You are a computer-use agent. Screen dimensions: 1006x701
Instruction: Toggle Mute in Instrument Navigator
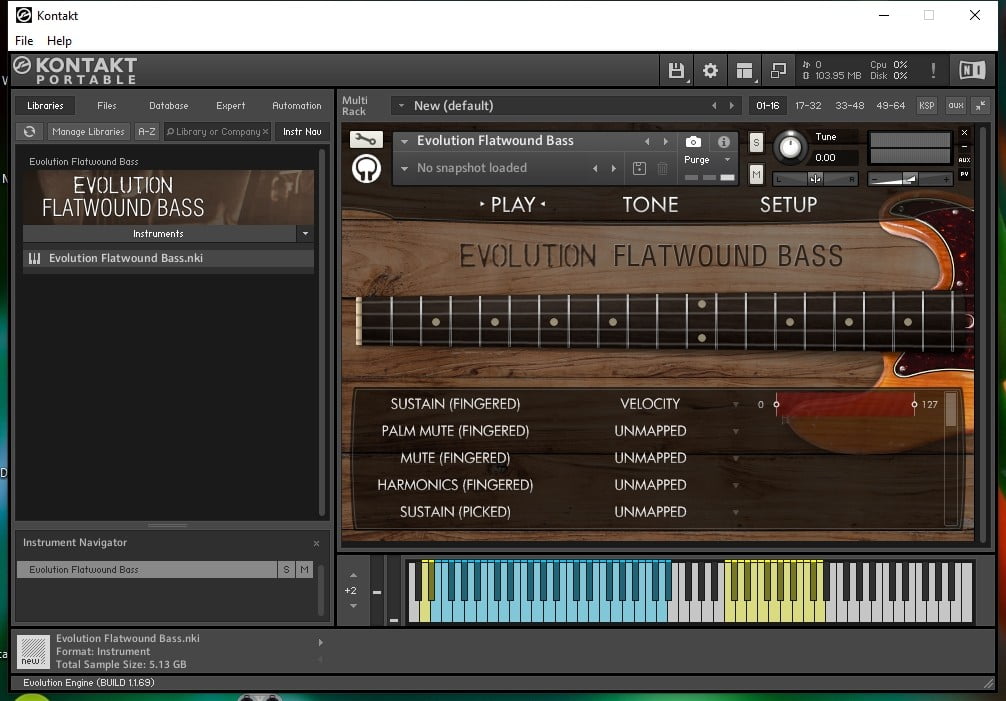304,569
